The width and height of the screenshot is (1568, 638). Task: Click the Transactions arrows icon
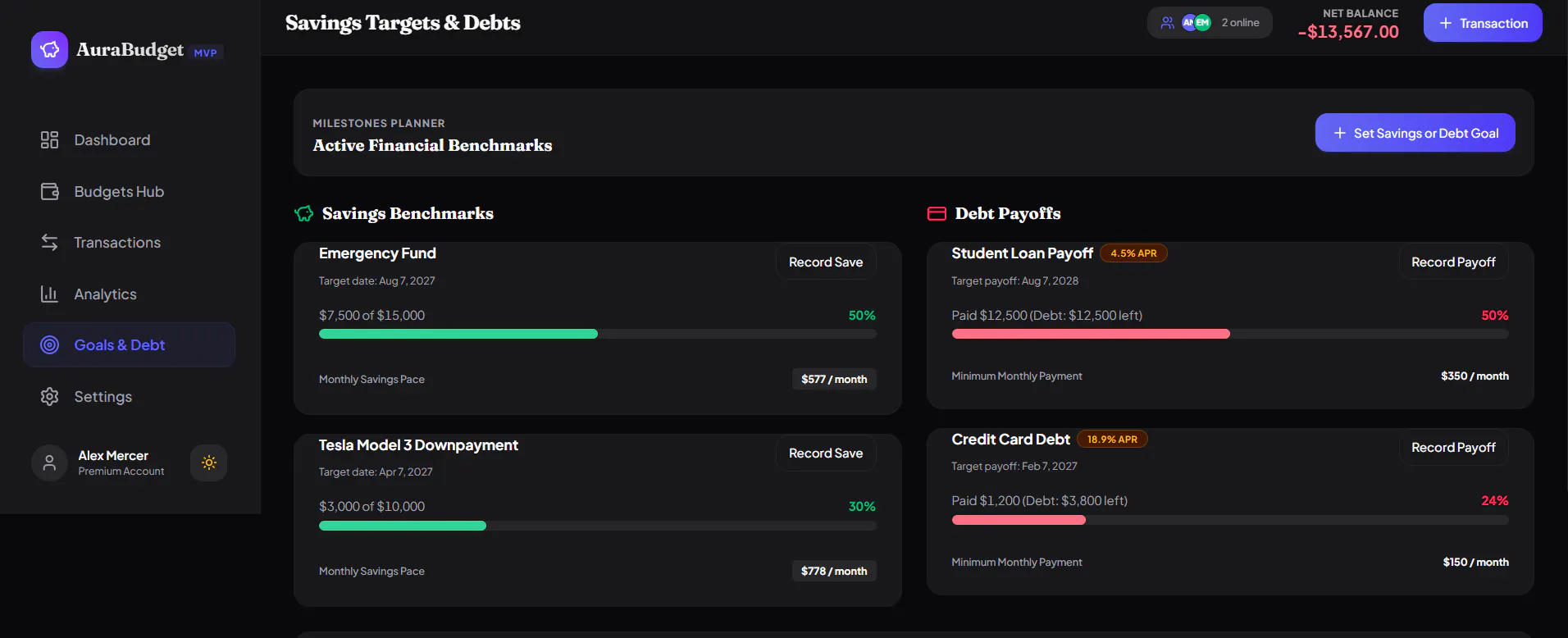[x=49, y=243]
